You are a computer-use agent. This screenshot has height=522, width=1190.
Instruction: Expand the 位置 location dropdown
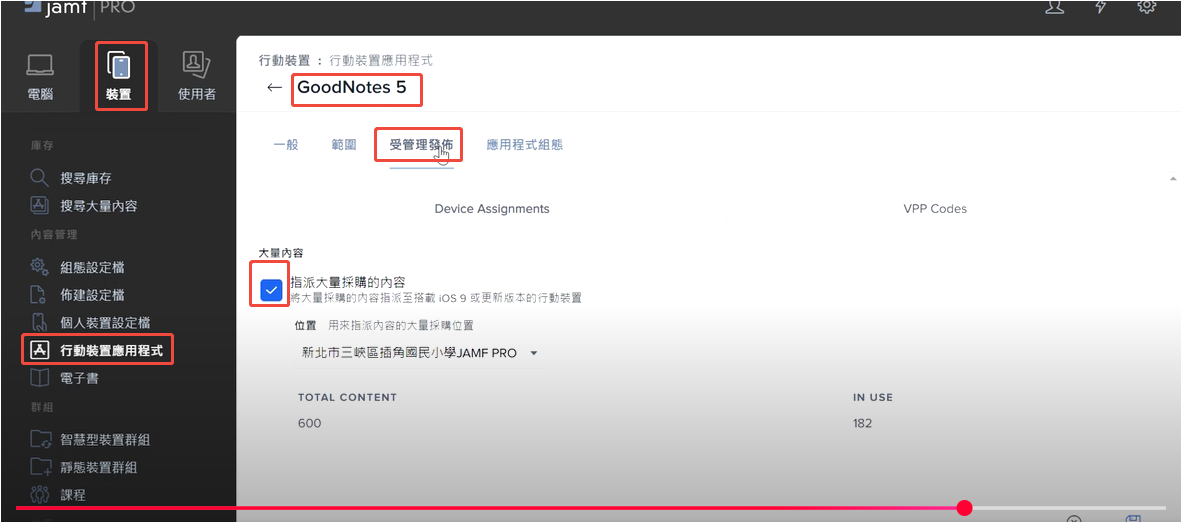[x=420, y=353]
